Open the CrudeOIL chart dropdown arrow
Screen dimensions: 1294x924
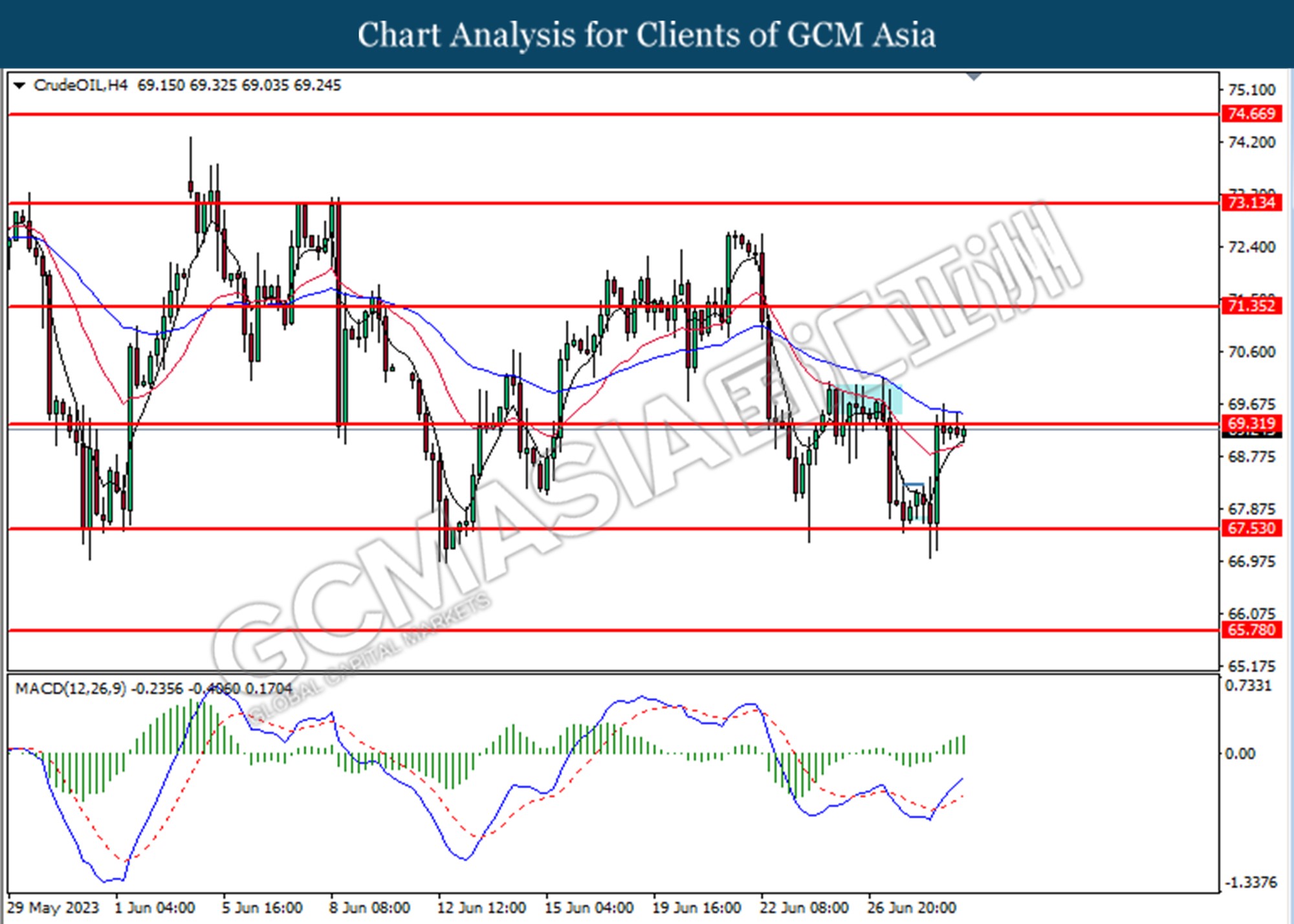(x=19, y=85)
